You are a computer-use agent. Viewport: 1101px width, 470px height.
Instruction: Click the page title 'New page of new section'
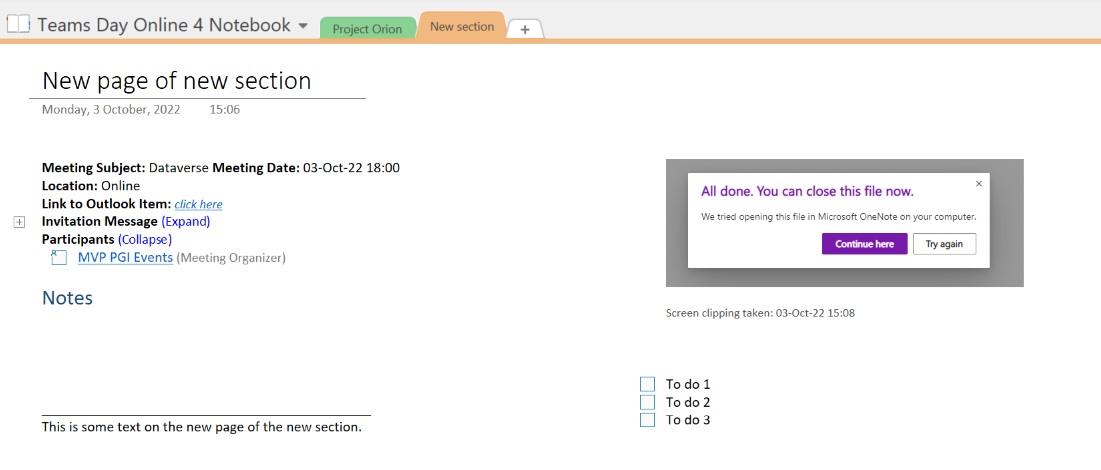177,81
